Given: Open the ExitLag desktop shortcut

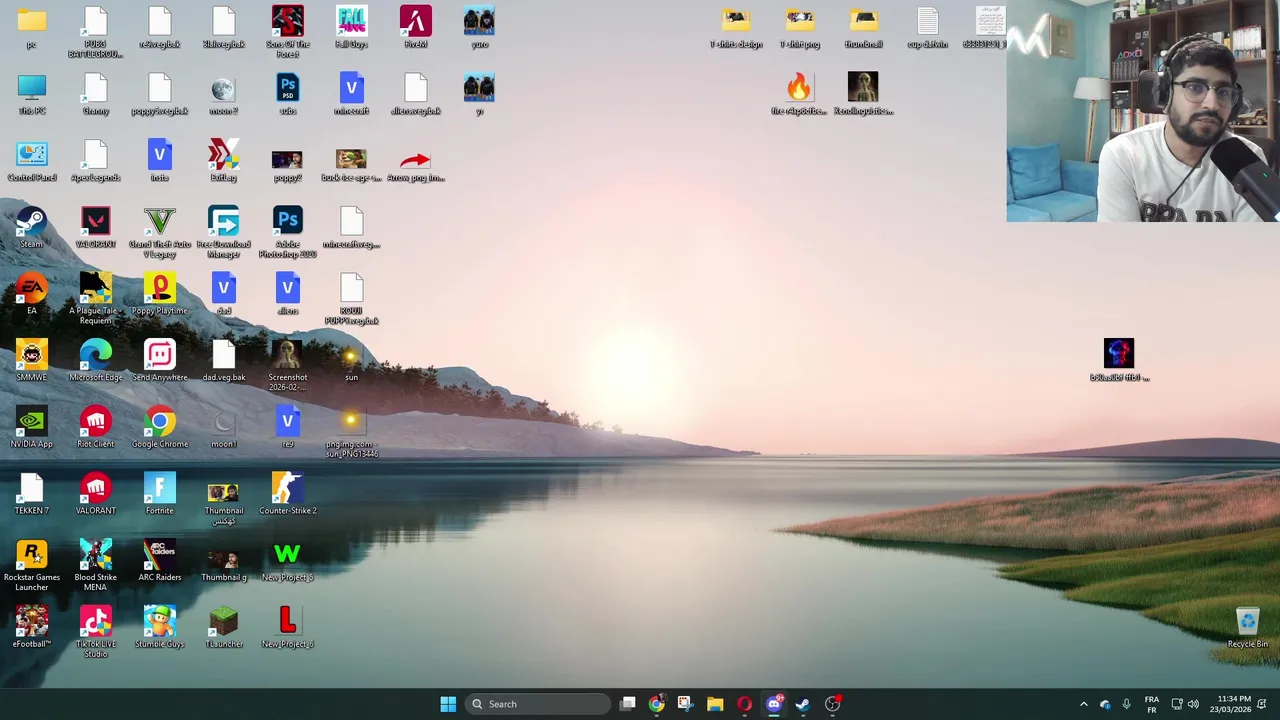Looking at the screenshot, I should pyautogui.click(x=224, y=161).
